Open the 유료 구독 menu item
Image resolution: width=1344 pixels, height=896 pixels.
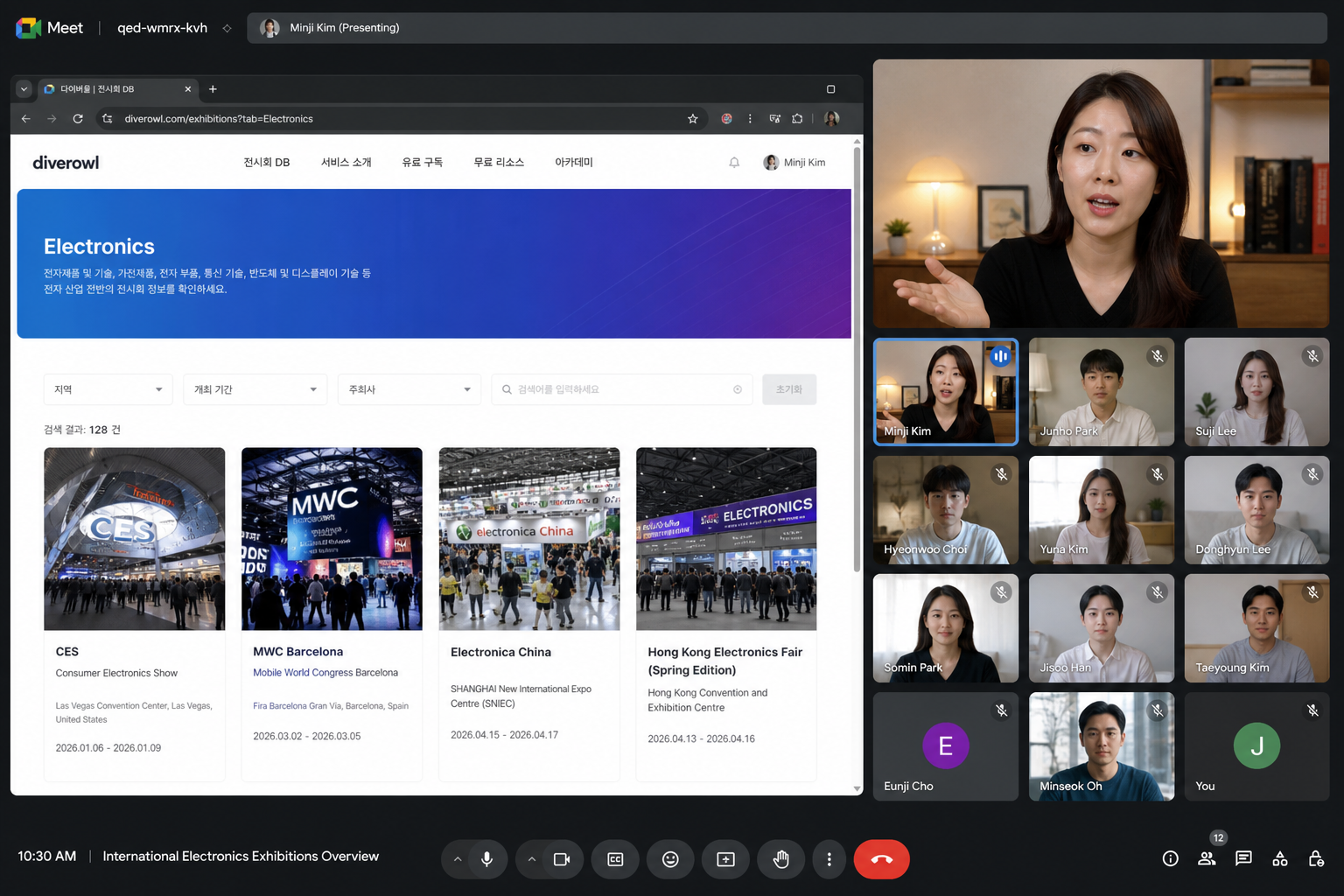click(422, 163)
